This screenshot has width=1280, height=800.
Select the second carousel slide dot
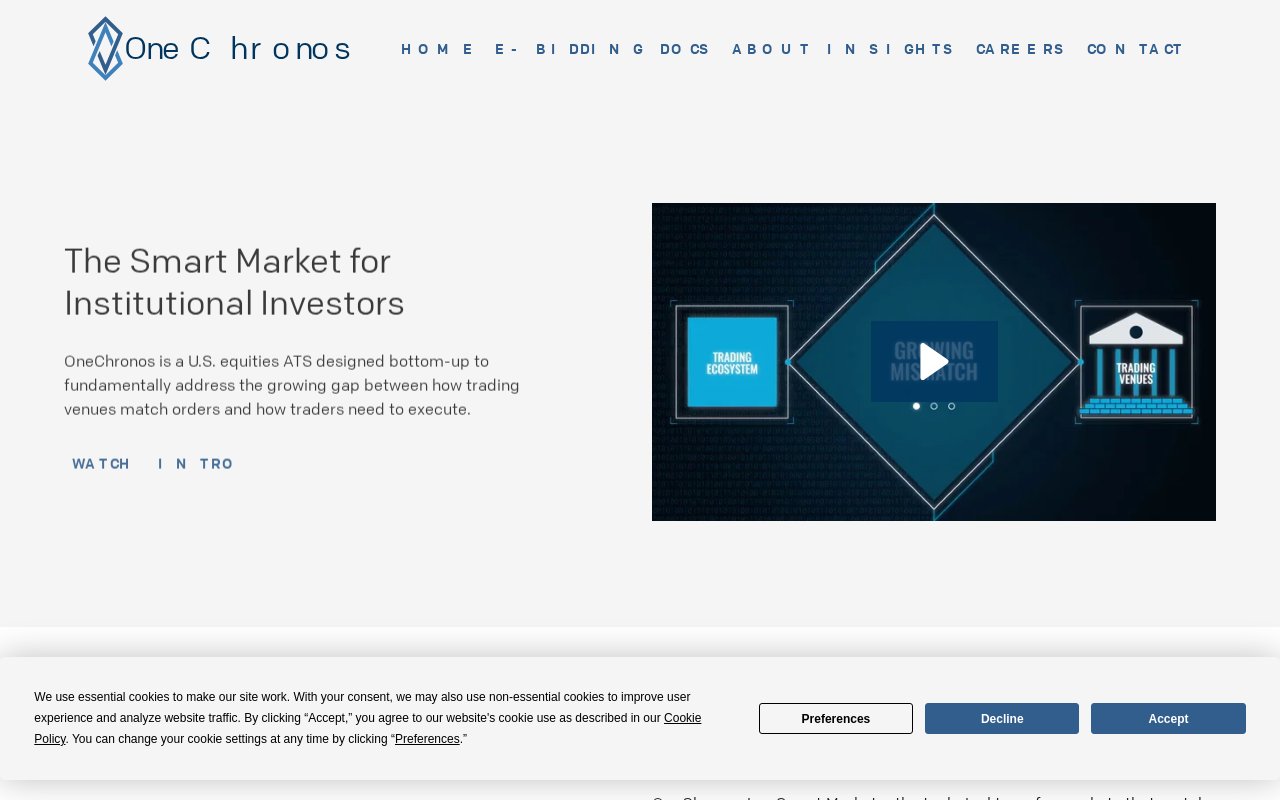[934, 406]
